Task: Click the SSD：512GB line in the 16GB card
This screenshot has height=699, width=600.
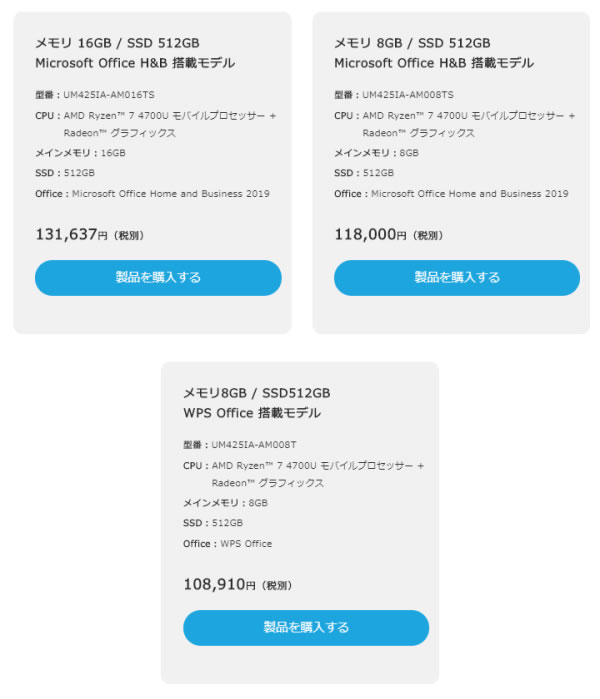Action: [65, 173]
